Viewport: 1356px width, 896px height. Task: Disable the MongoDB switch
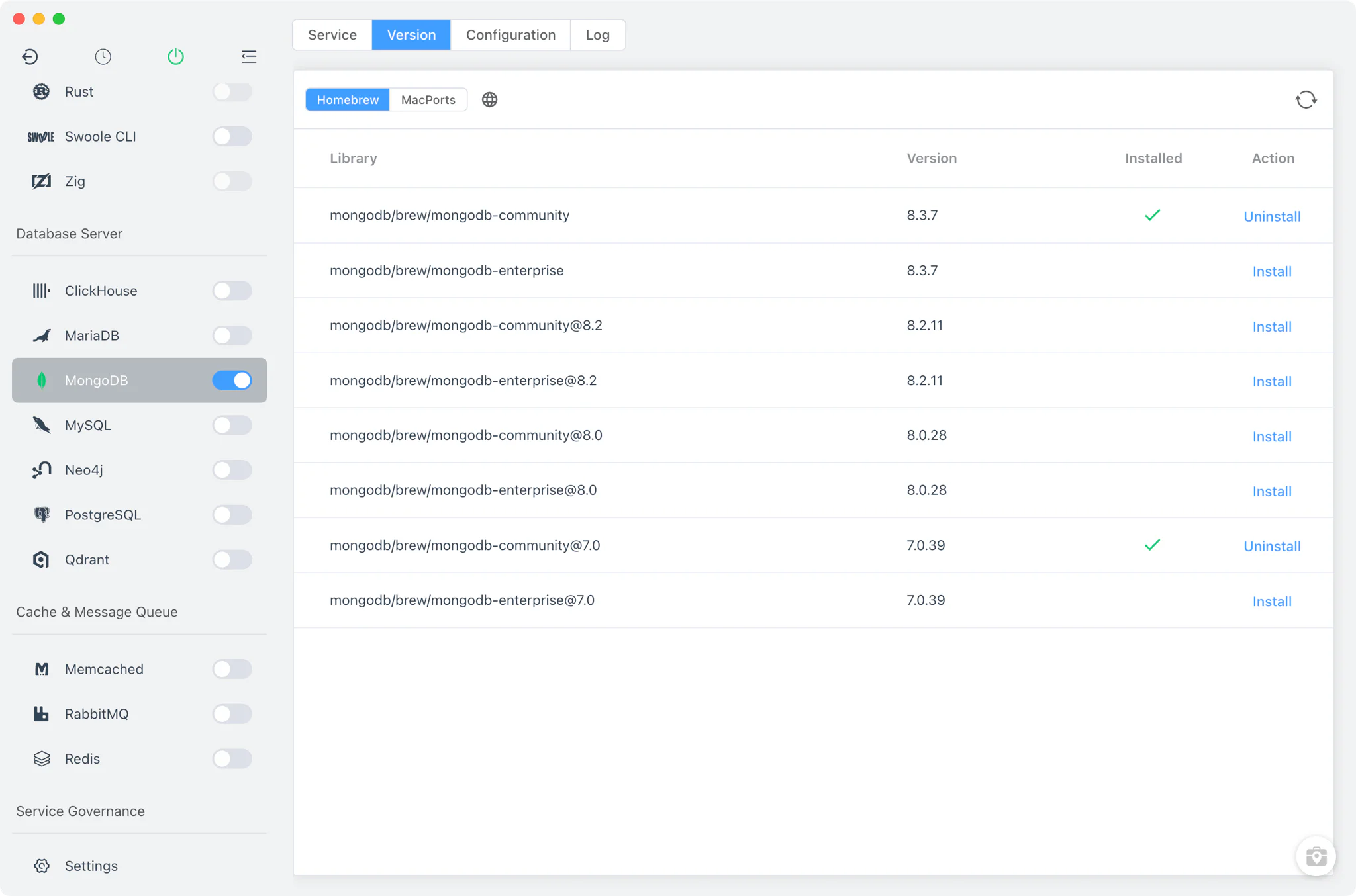pyautogui.click(x=232, y=380)
